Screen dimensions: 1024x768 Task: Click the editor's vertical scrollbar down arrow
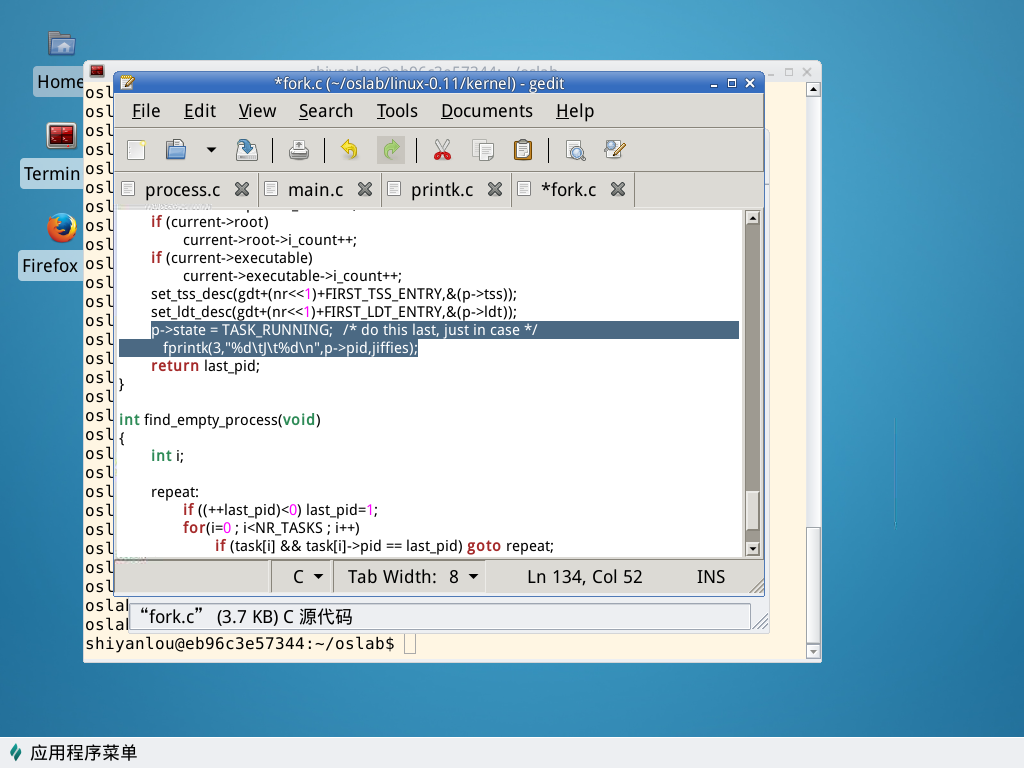754,548
